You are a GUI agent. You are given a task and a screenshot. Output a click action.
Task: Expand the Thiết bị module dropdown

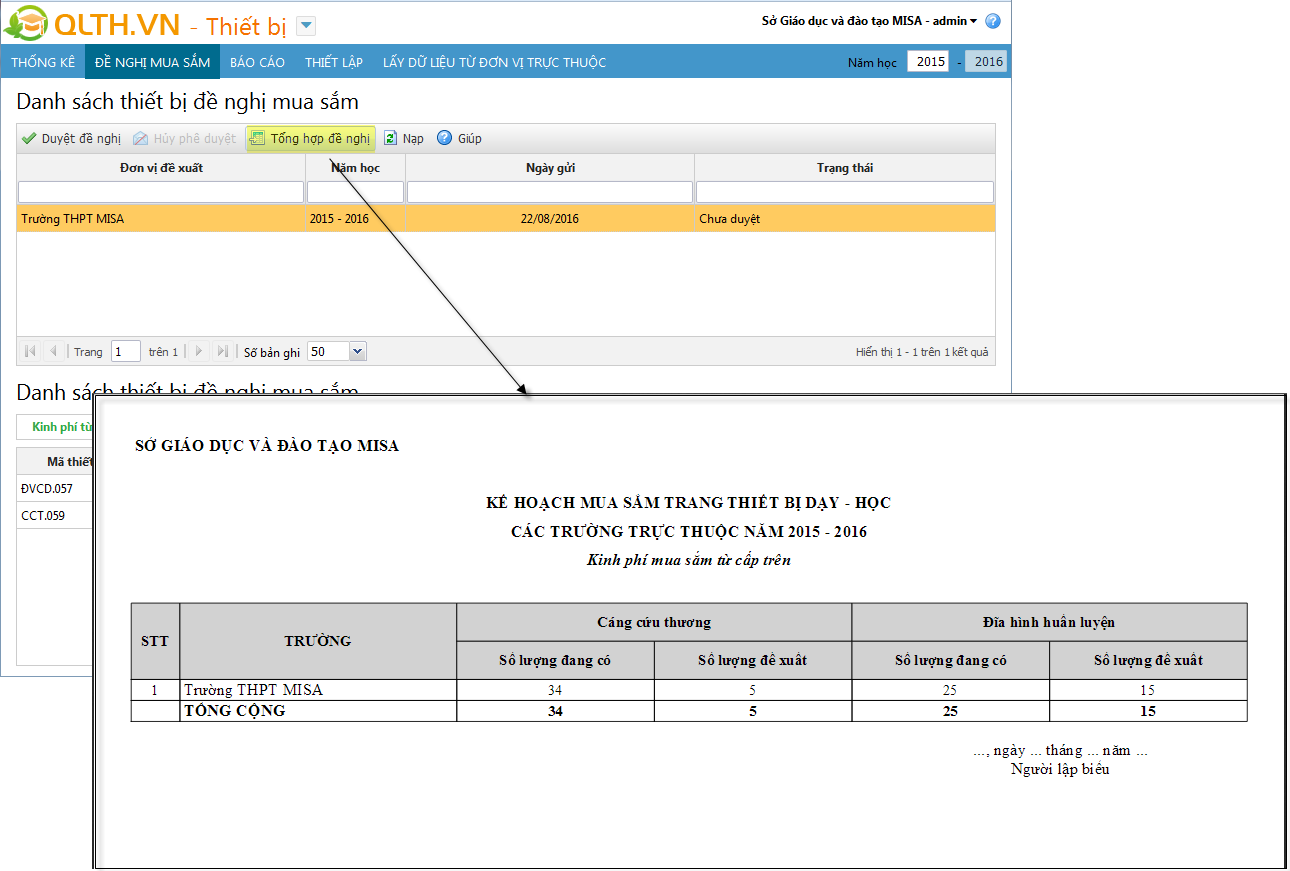pyautogui.click(x=307, y=27)
